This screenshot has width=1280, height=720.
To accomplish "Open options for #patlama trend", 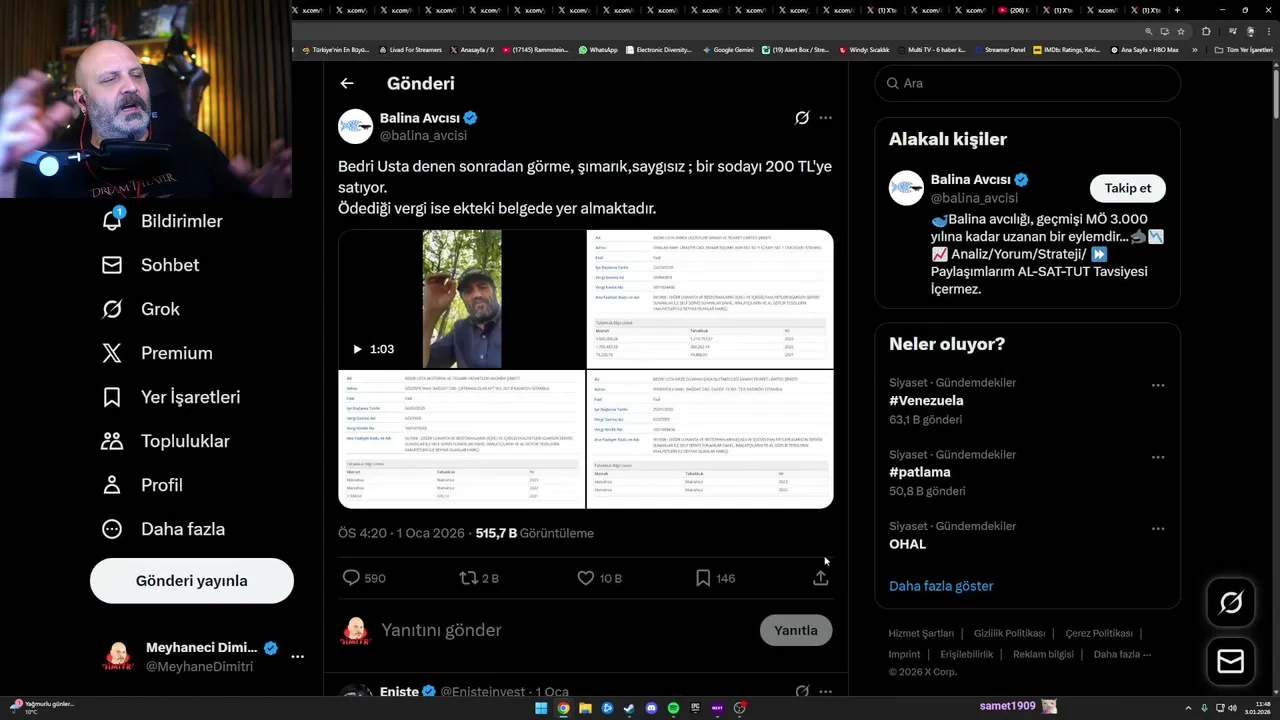I will click(x=1157, y=457).
